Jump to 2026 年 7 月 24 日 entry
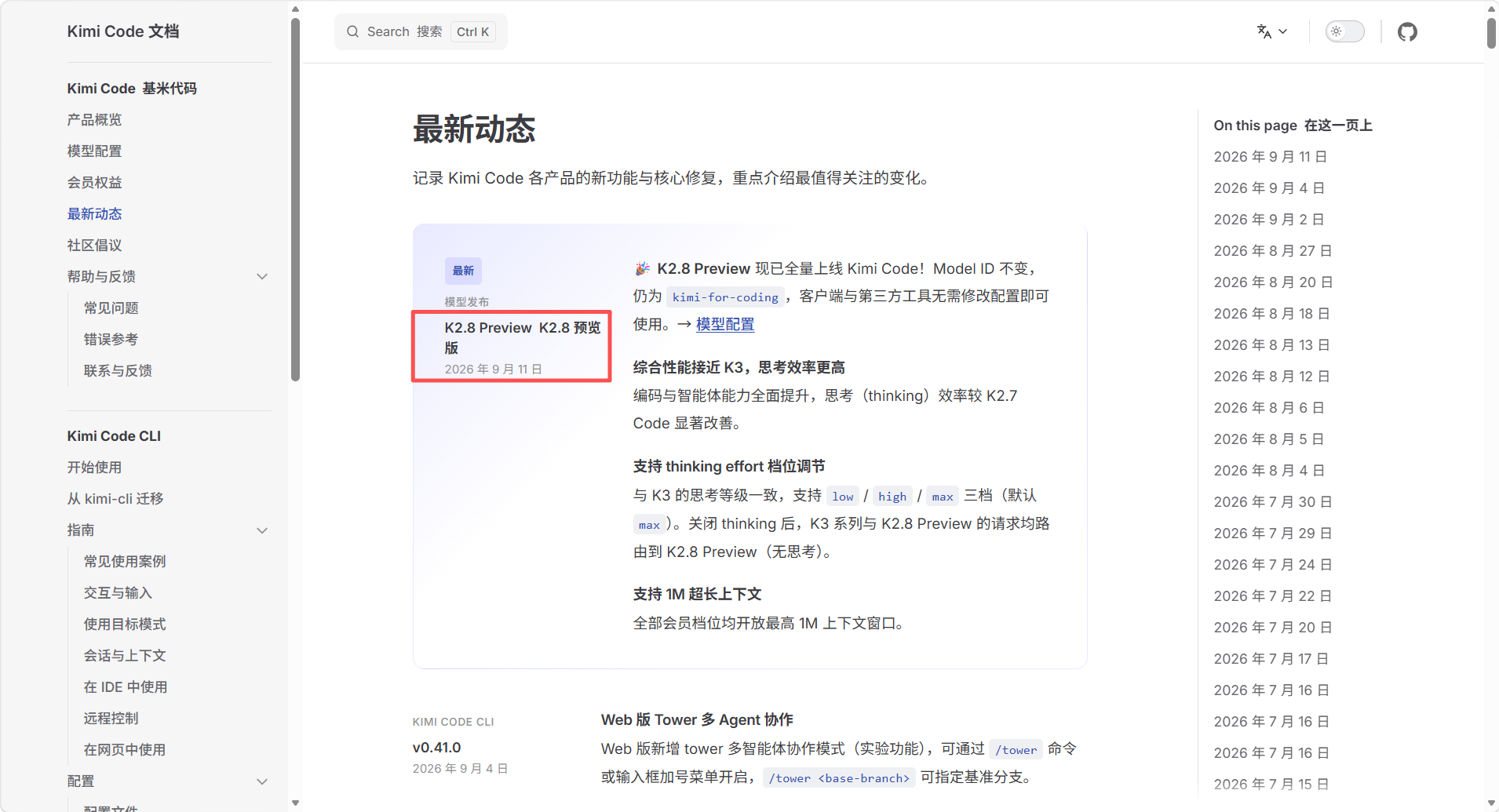The height and width of the screenshot is (812, 1499). click(1273, 565)
